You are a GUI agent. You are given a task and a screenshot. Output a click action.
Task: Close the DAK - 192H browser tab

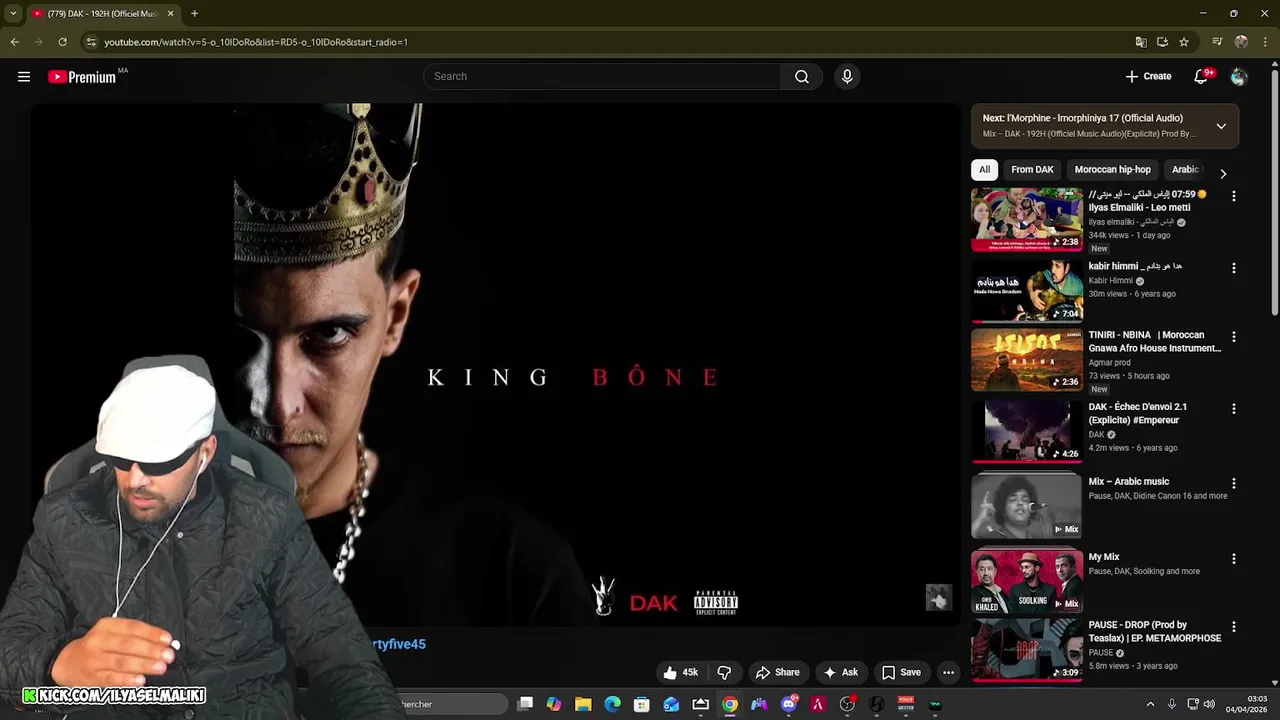pyautogui.click(x=170, y=13)
